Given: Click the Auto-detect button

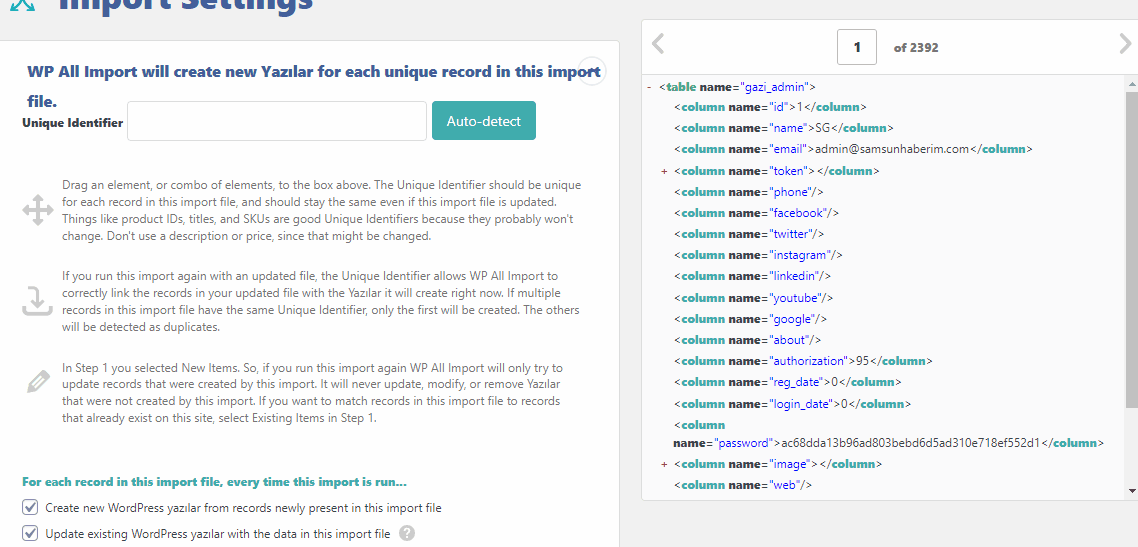Looking at the screenshot, I should pyautogui.click(x=483, y=120).
